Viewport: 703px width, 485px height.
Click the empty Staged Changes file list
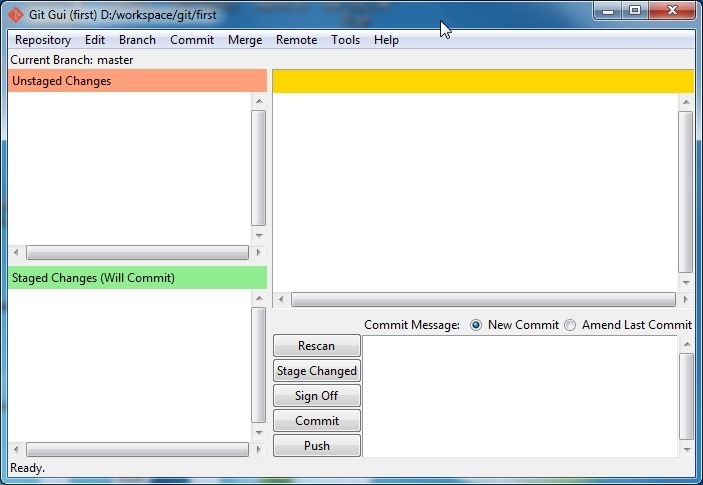pyautogui.click(x=130, y=365)
